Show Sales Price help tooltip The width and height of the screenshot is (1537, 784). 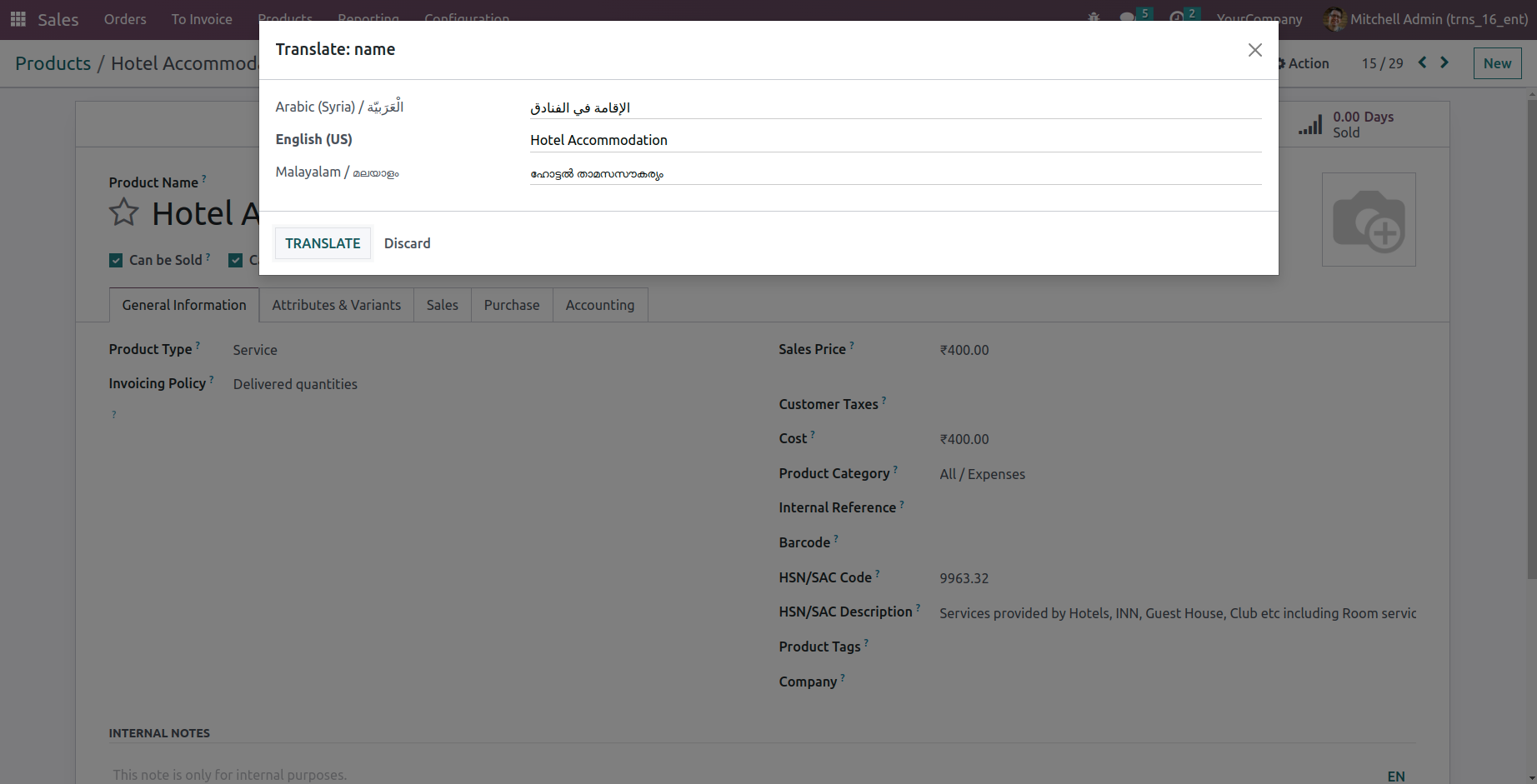pyautogui.click(x=852, y=345)
